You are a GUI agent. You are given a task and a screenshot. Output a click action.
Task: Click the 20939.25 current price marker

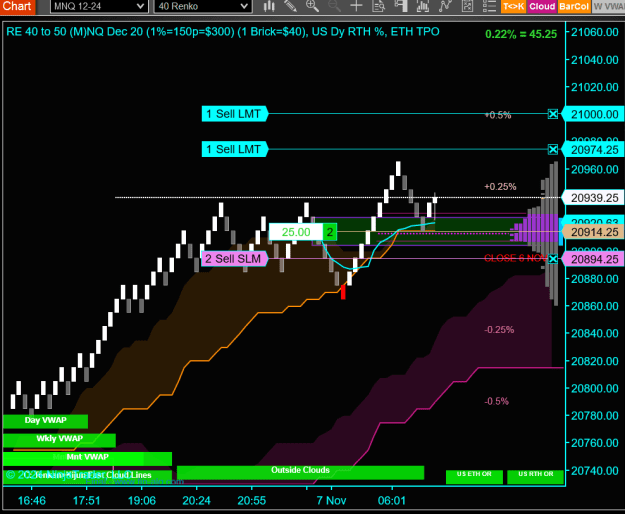pyautogui.click(x=594, y=198)
